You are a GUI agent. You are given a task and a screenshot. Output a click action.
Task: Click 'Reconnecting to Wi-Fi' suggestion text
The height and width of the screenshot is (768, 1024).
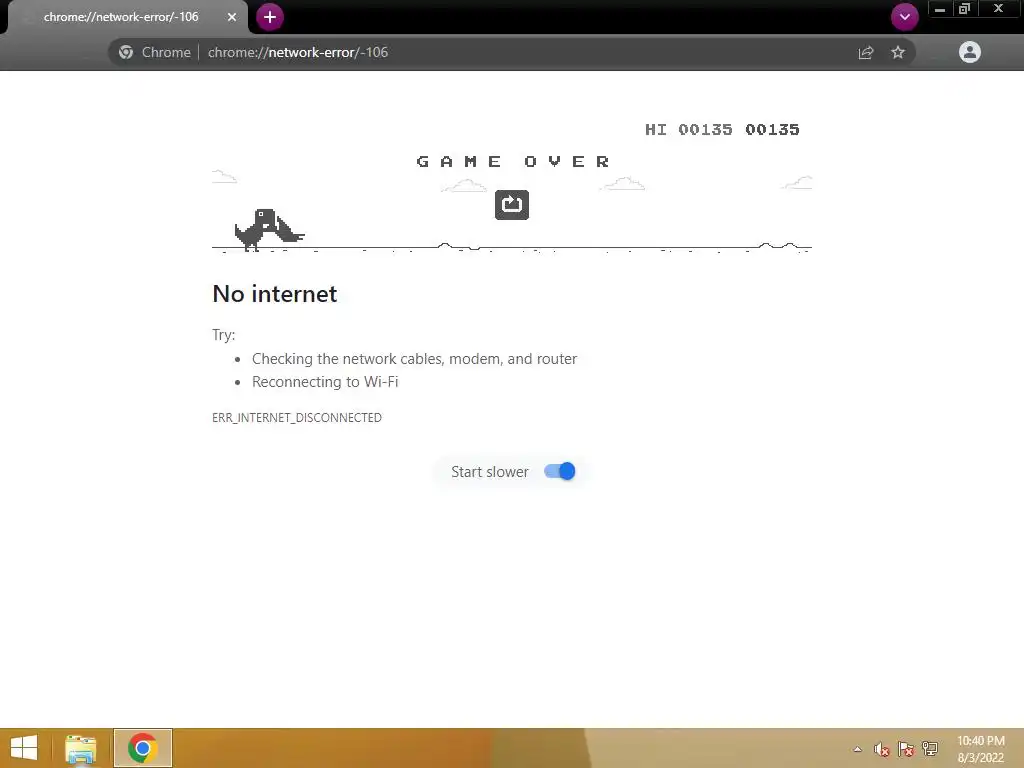pos(325,381)
